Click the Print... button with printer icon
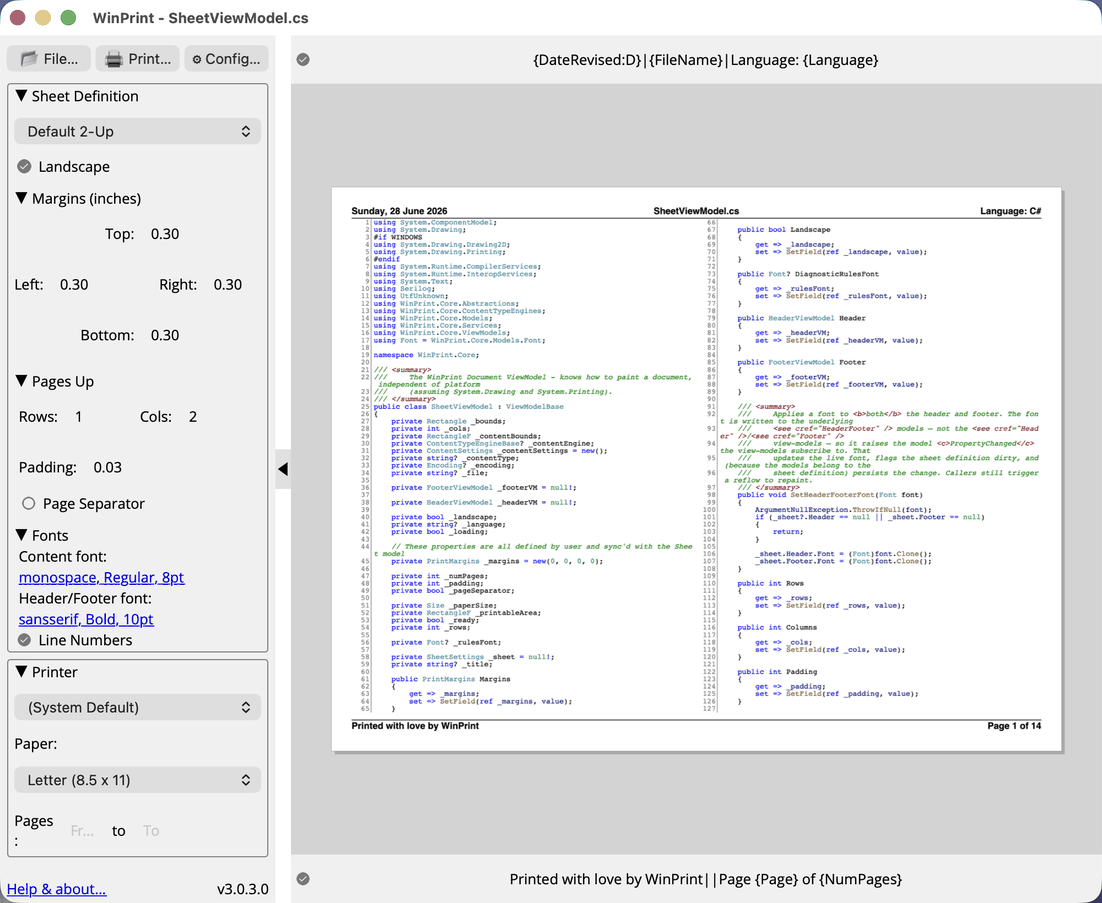Screen dimensions: 1102x903 coord(138,59)
